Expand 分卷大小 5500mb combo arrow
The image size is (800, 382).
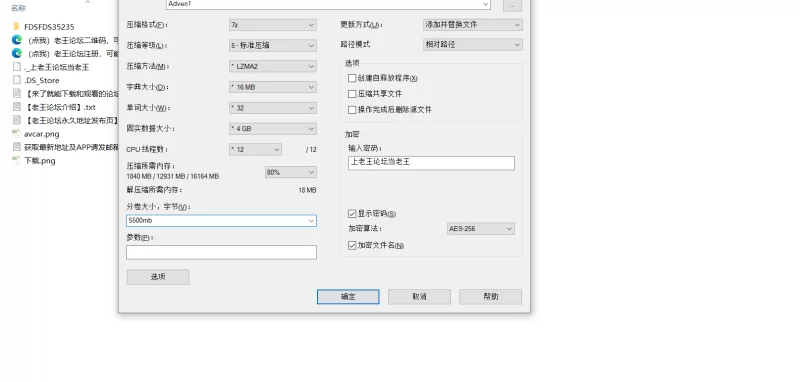[311, 221]
